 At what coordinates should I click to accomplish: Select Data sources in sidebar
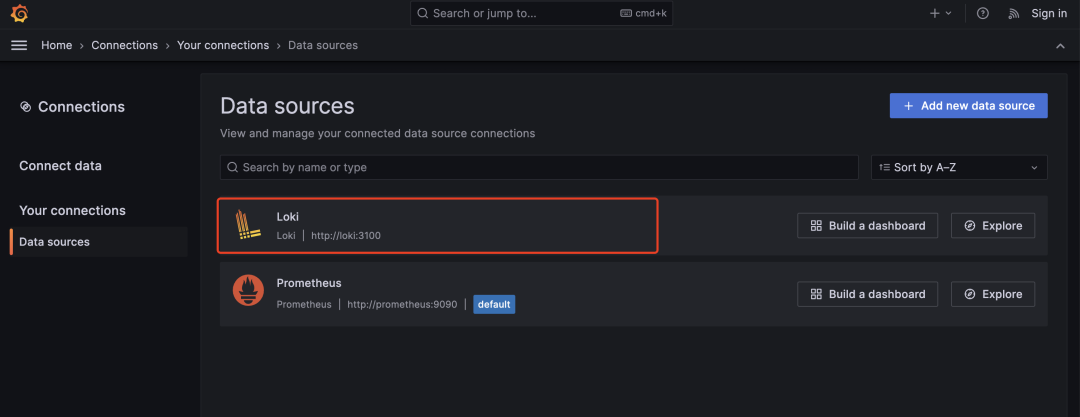(x=55, y=242)
